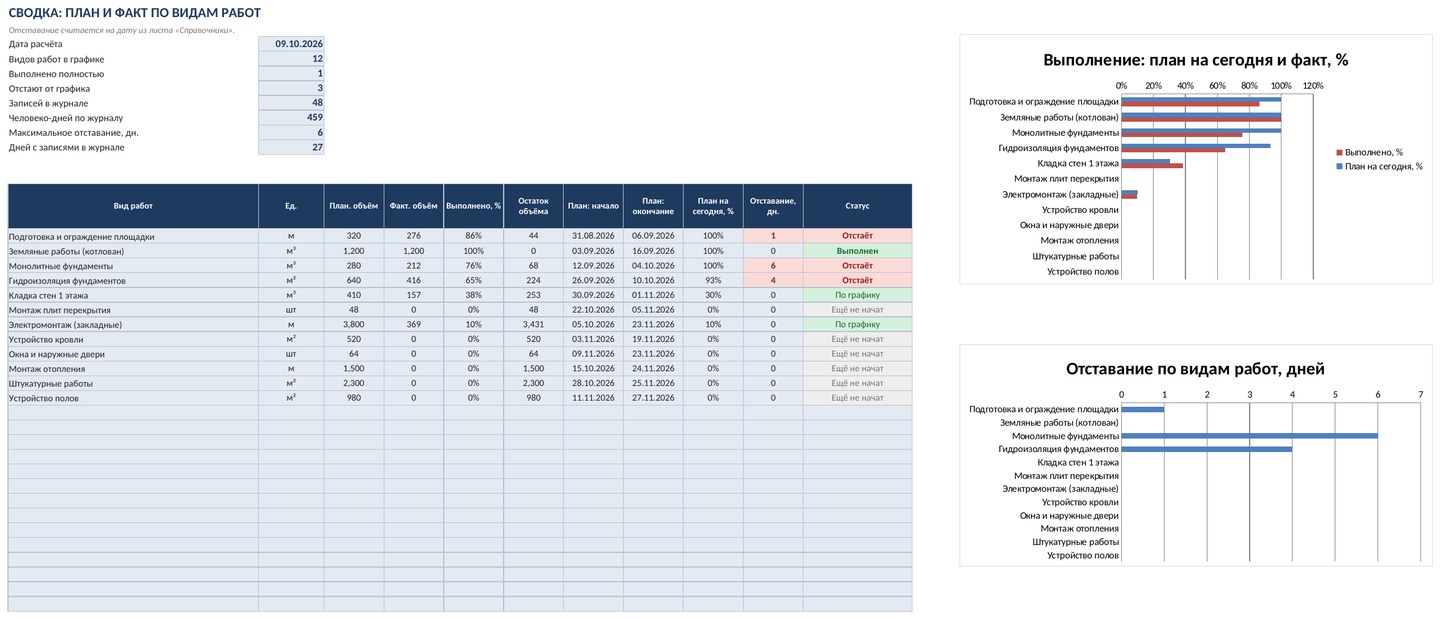Select the "Электромонтаж (закладные)" table cell

point(133,325)
